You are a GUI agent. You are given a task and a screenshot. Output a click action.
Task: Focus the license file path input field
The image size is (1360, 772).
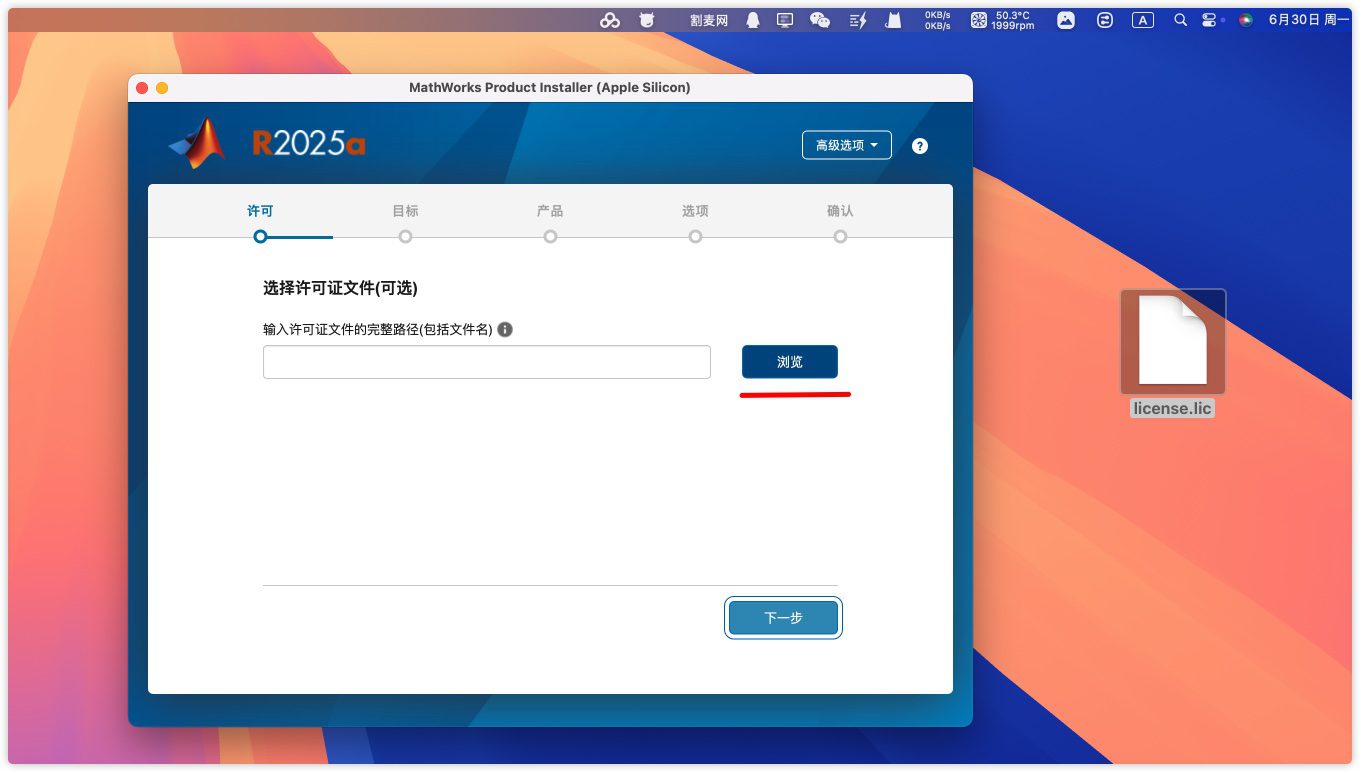(x=486, y=362)
